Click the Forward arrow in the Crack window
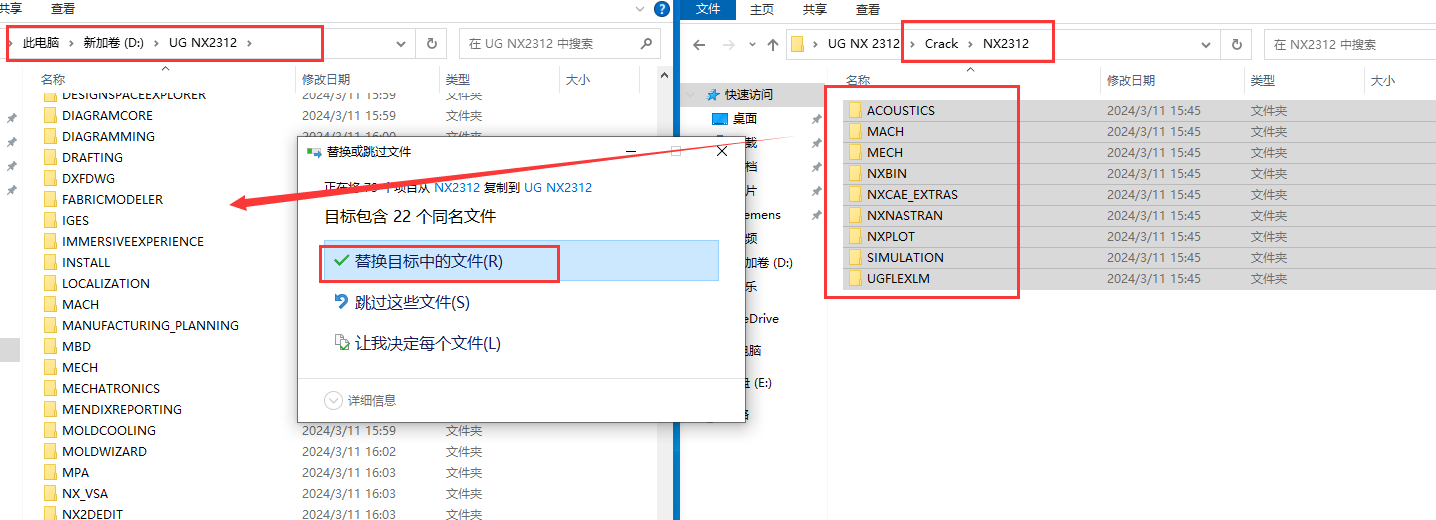This screenshot has width=1436, height=520. click(727, 45)
